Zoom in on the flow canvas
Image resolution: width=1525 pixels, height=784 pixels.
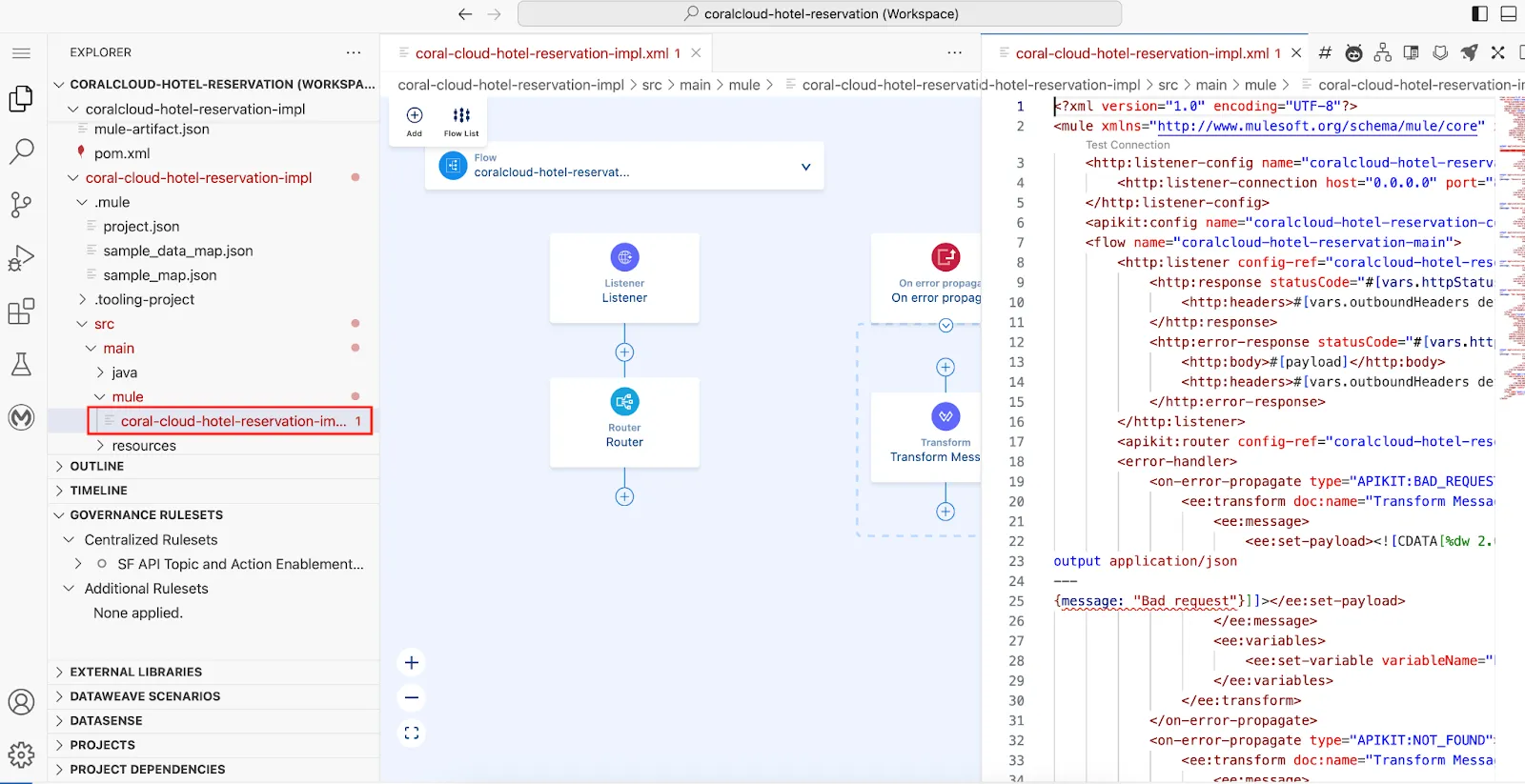point(412,663)
